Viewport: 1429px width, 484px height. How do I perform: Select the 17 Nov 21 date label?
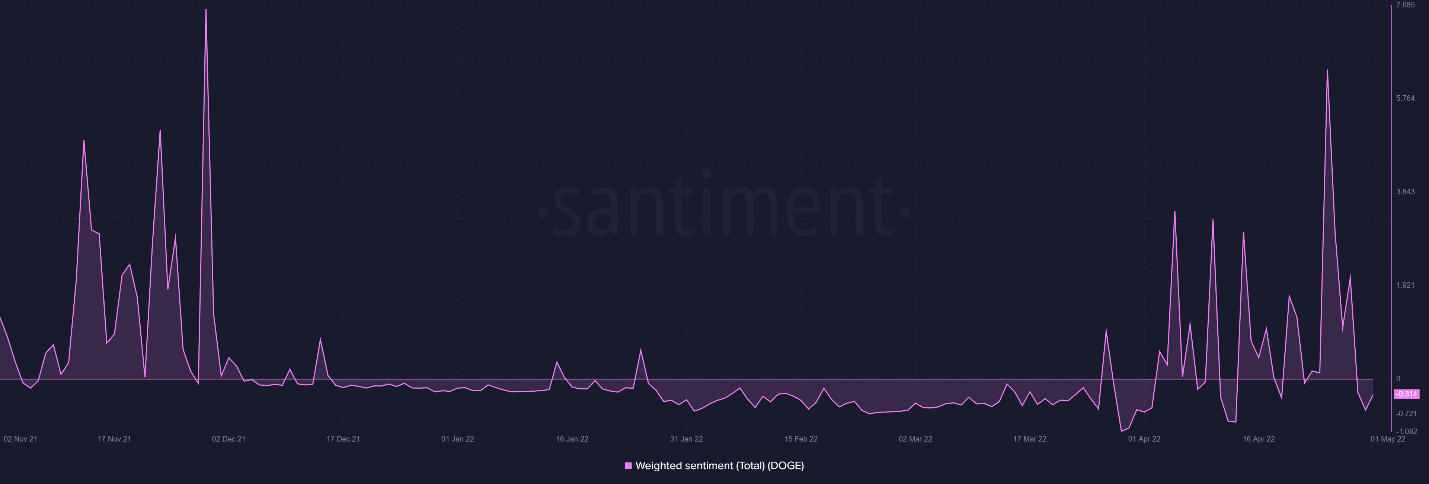pos(114,438)
